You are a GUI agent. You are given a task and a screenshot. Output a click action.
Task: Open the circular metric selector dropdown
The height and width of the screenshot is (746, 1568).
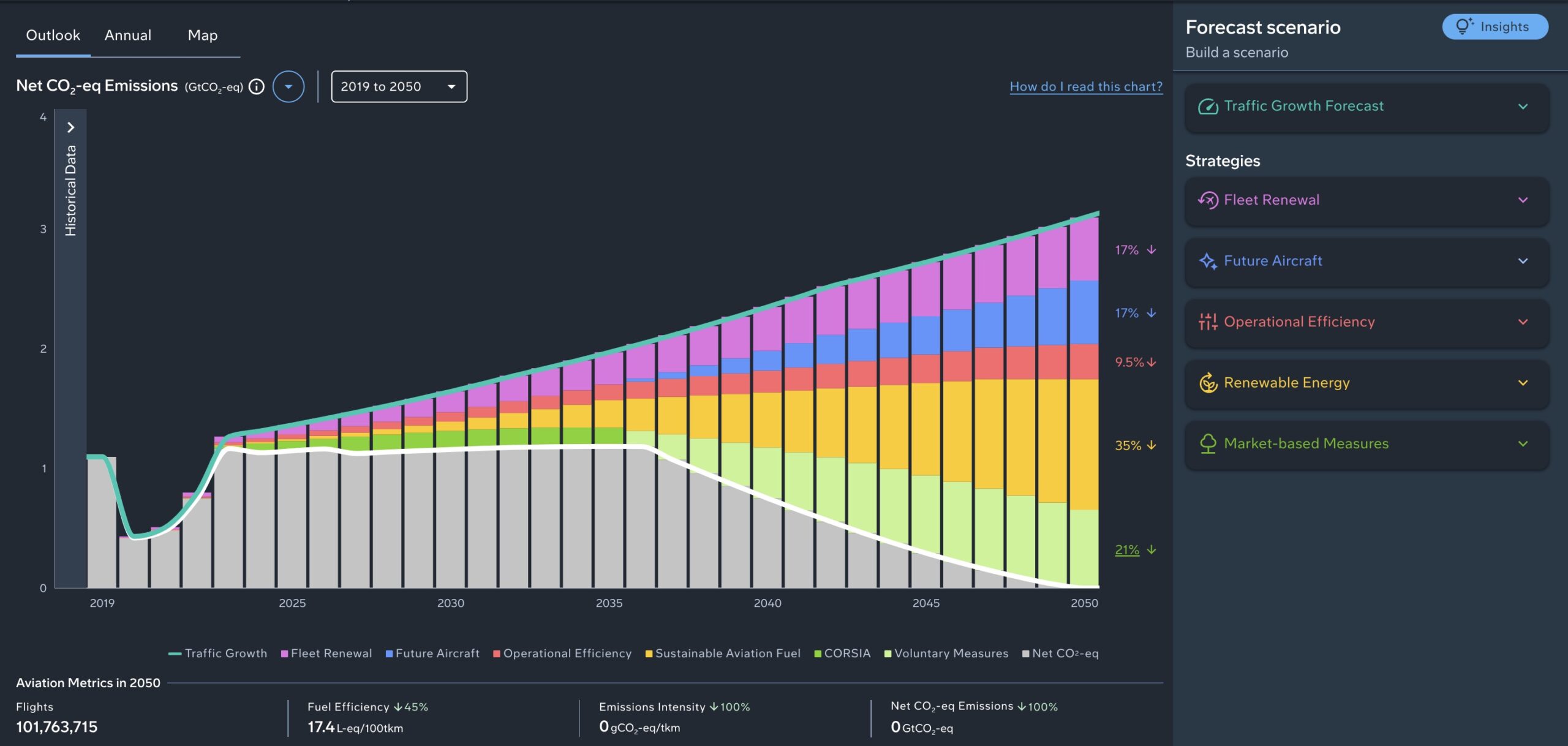pyautogui.click(x=288, y=86)
